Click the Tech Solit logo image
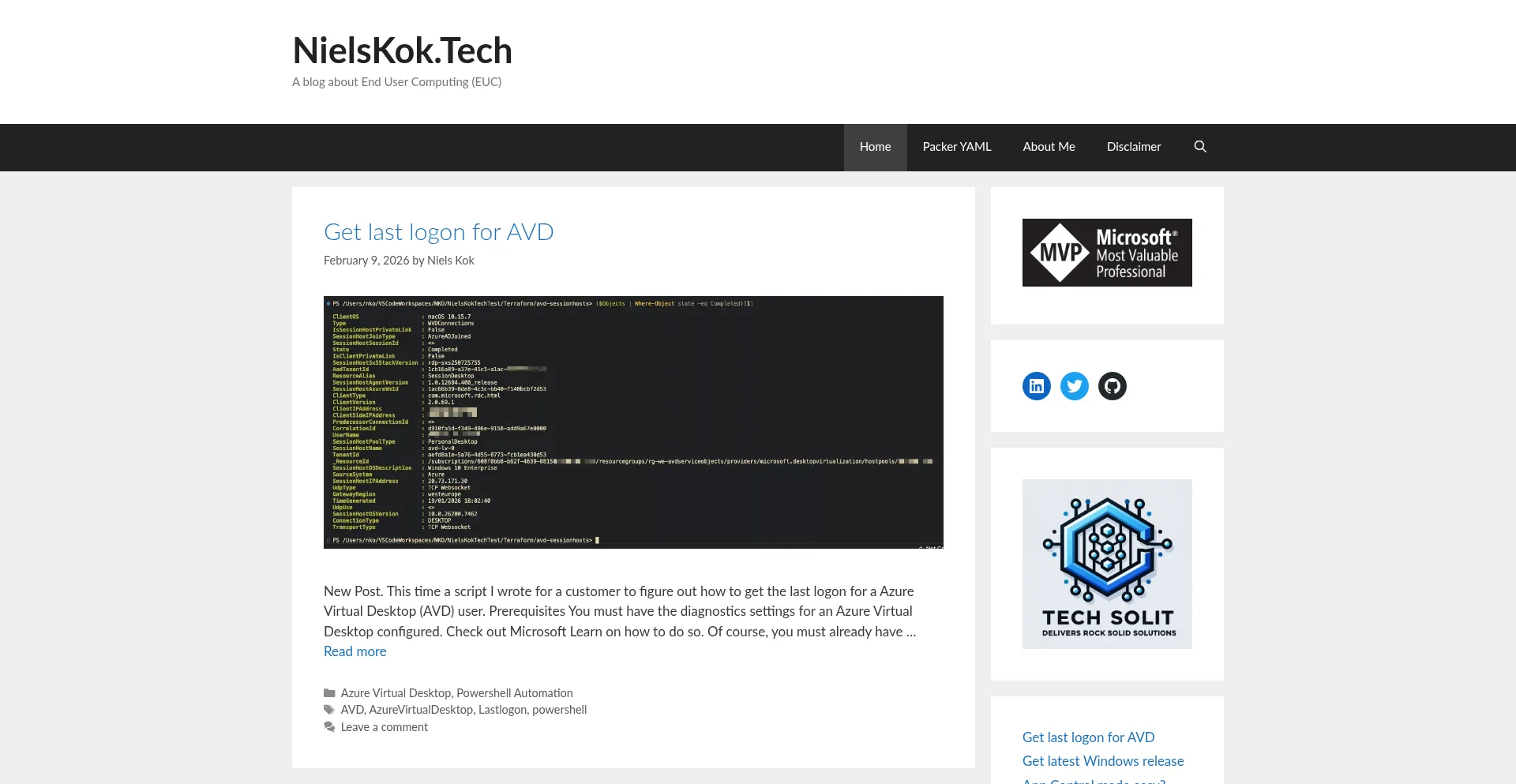 (x=1107, y=564)
